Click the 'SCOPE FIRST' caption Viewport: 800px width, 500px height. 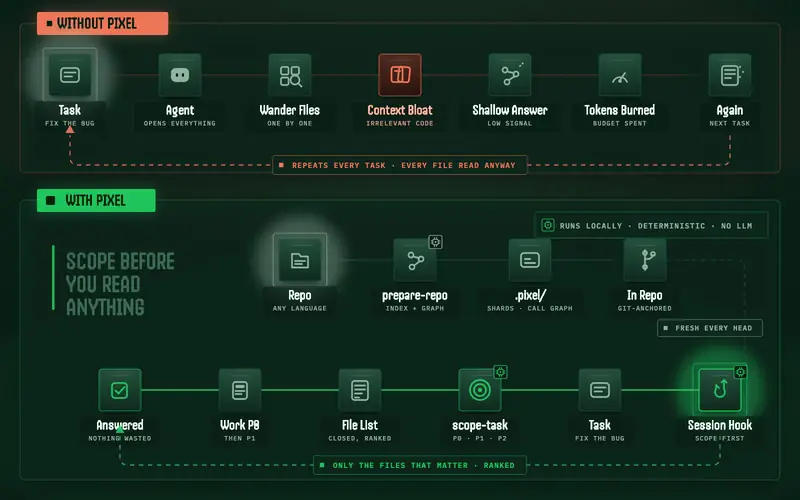720,438
